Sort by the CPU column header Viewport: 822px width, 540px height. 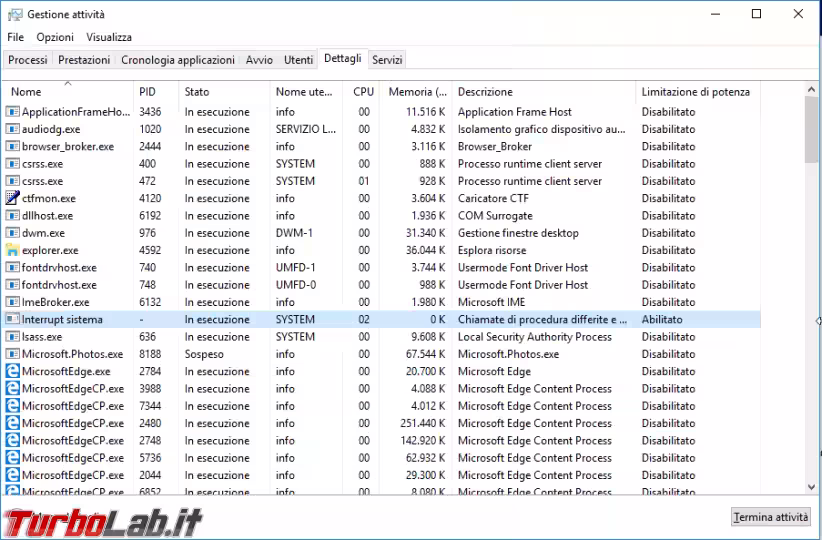(x=362, y=92)
